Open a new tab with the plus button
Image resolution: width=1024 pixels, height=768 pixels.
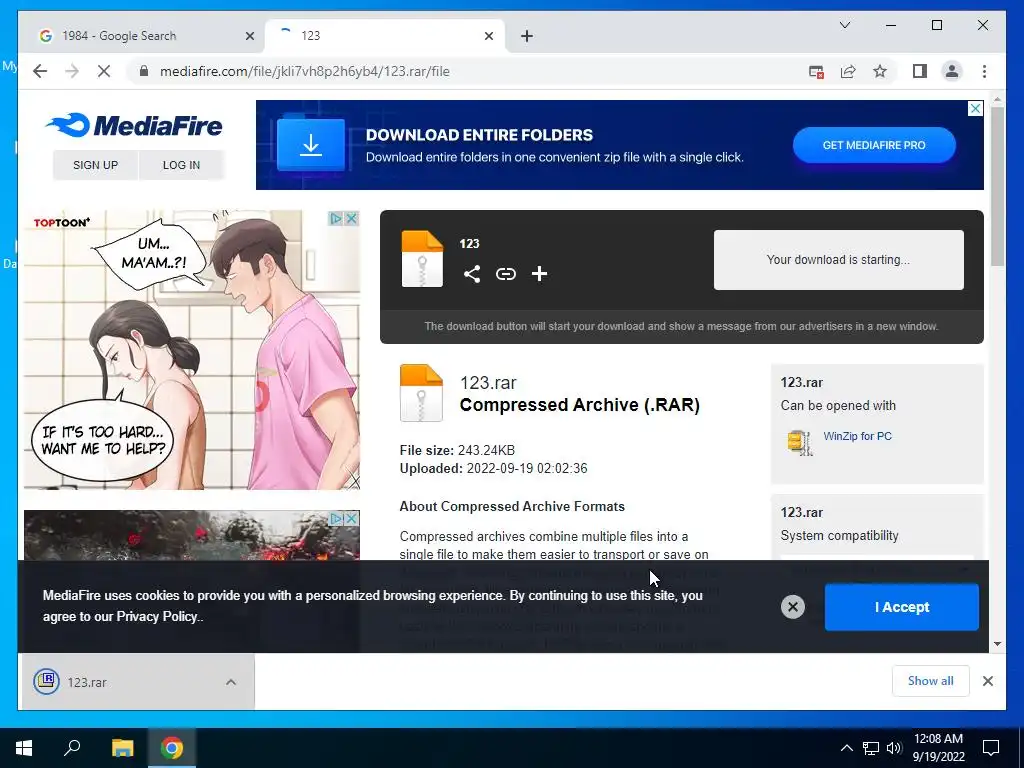click(527, 36)
